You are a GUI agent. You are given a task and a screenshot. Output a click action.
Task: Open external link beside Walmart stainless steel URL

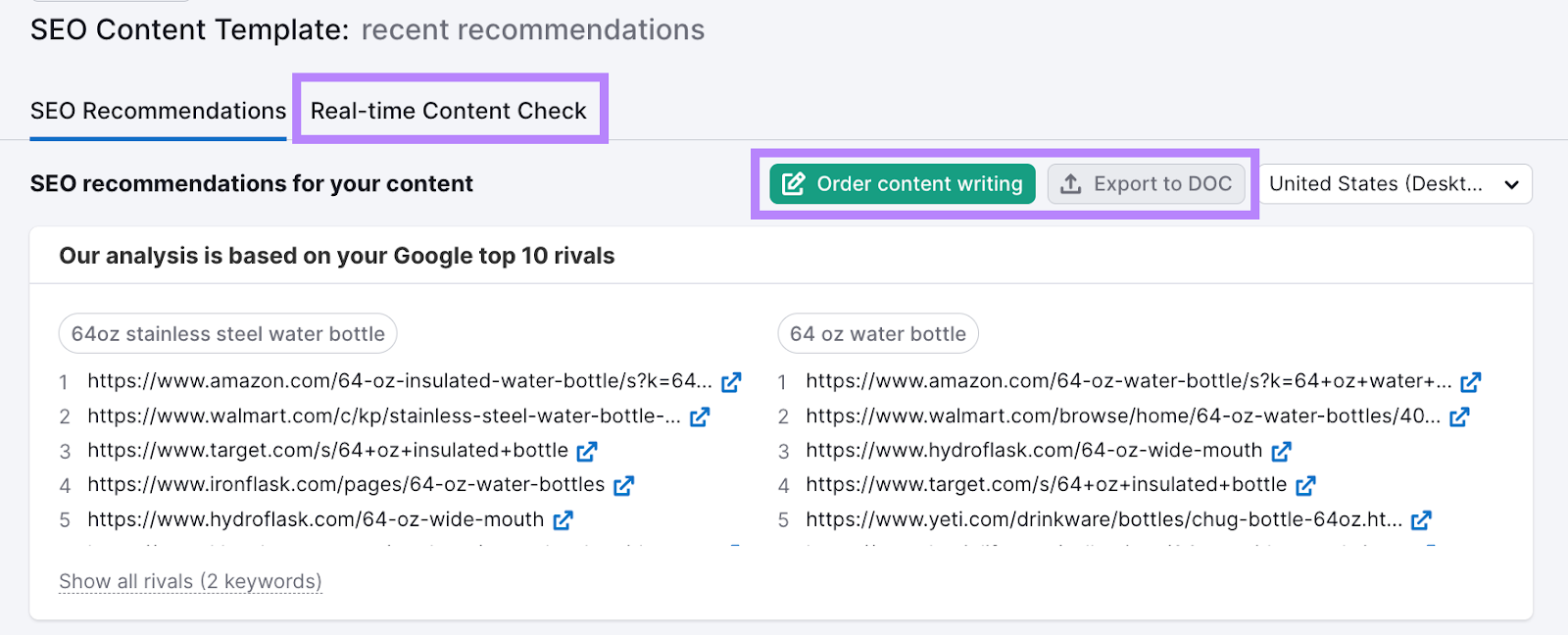[x=700, y=416]
